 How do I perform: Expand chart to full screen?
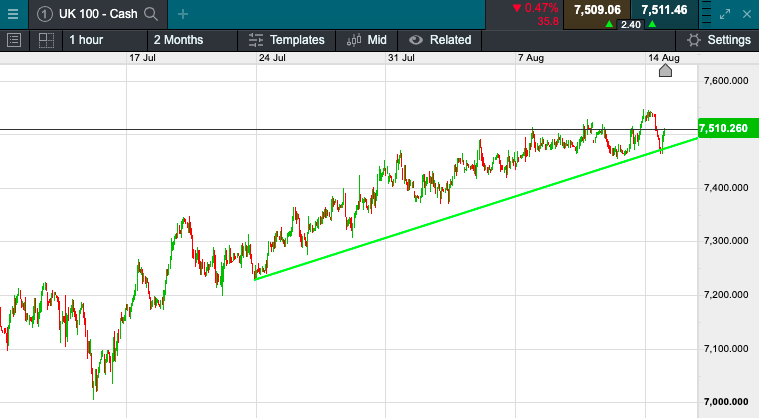click(725, 14)
